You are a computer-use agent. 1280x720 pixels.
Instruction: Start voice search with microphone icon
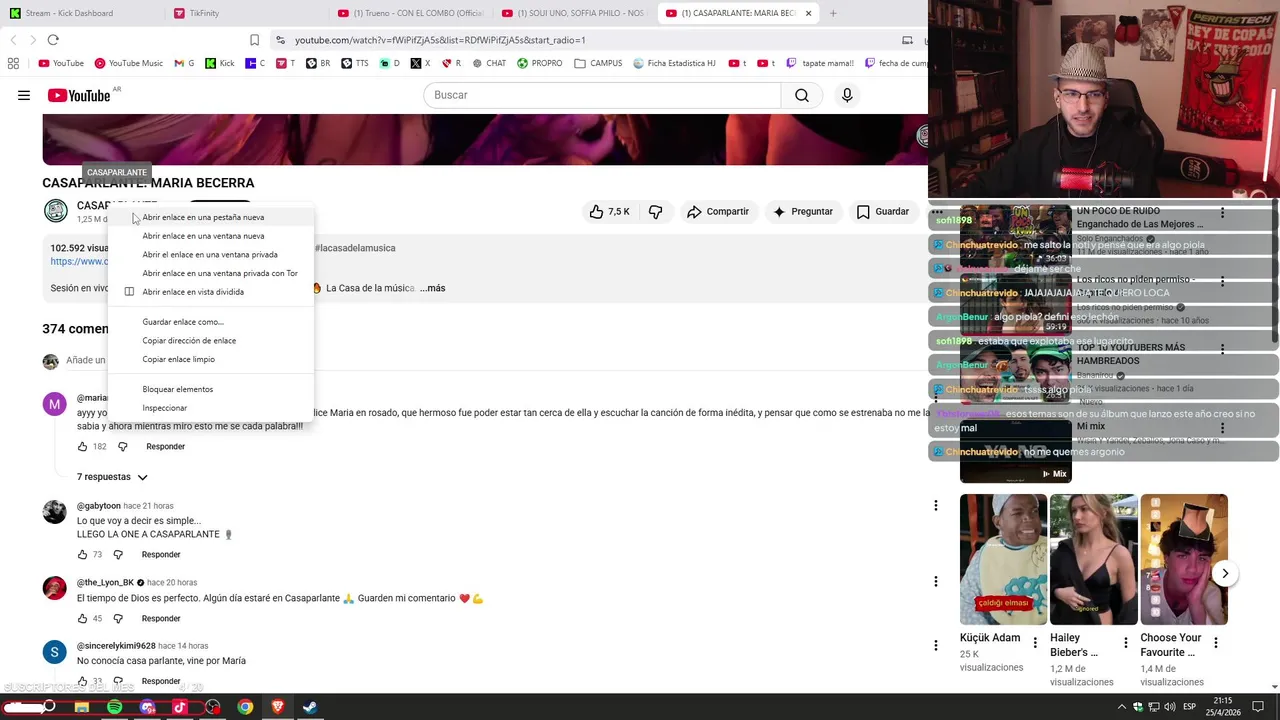pyautogui.click(x=847, y=95)
